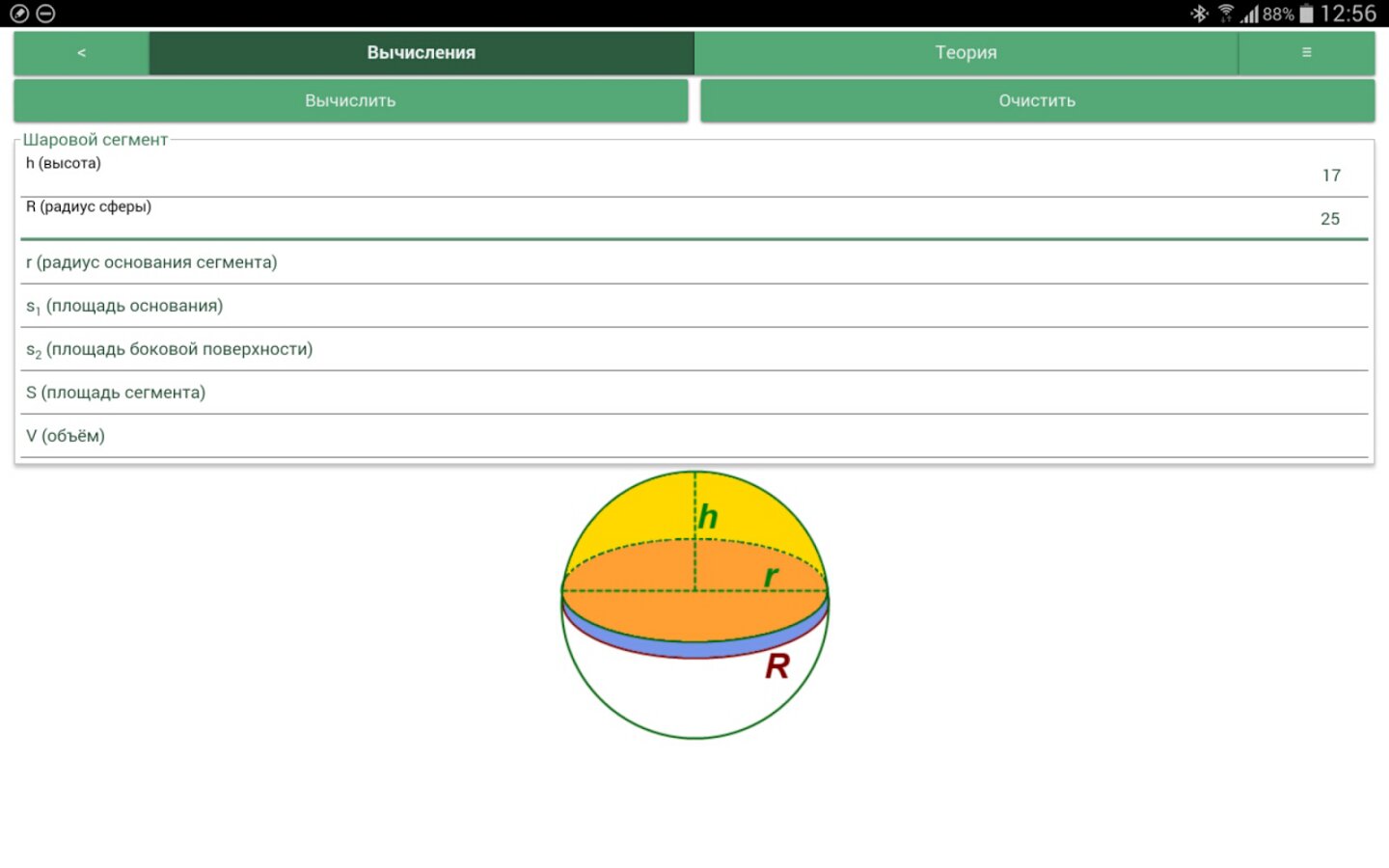Viewport: 1389px width, 868px height.
Task: Tap the battery status icon
Action: (x=1306, y=14)
